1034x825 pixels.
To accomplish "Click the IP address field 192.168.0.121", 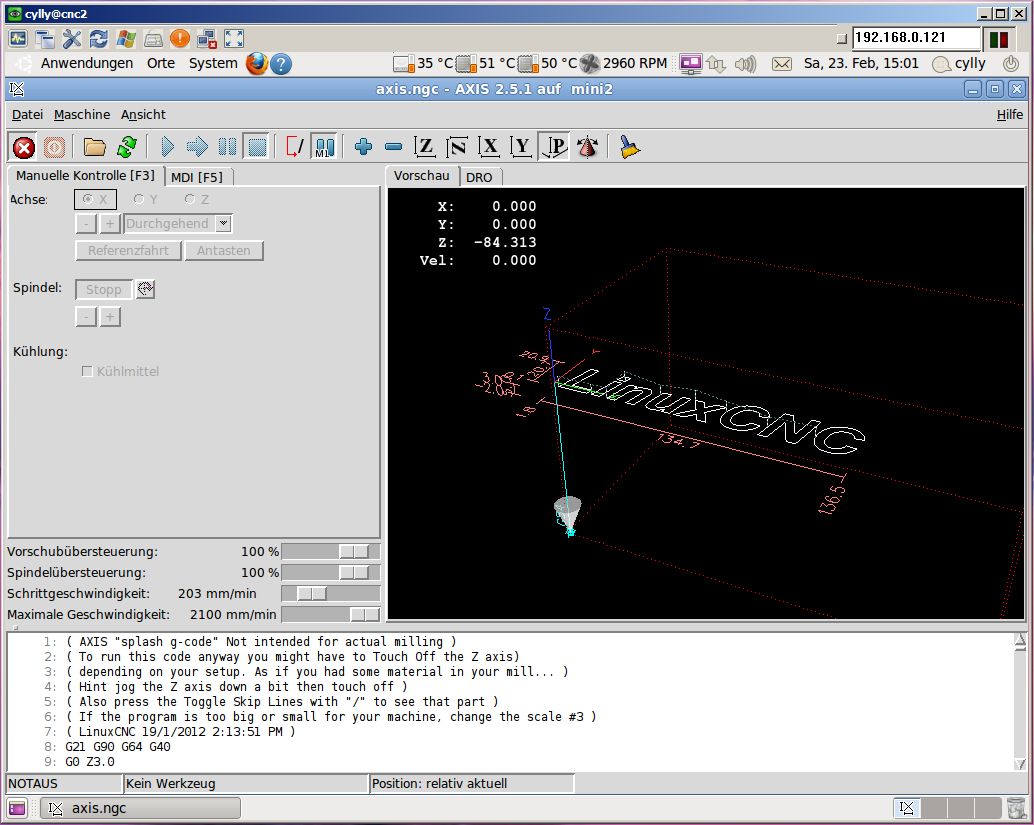I will pyautogui.click(x=917, y=38).
